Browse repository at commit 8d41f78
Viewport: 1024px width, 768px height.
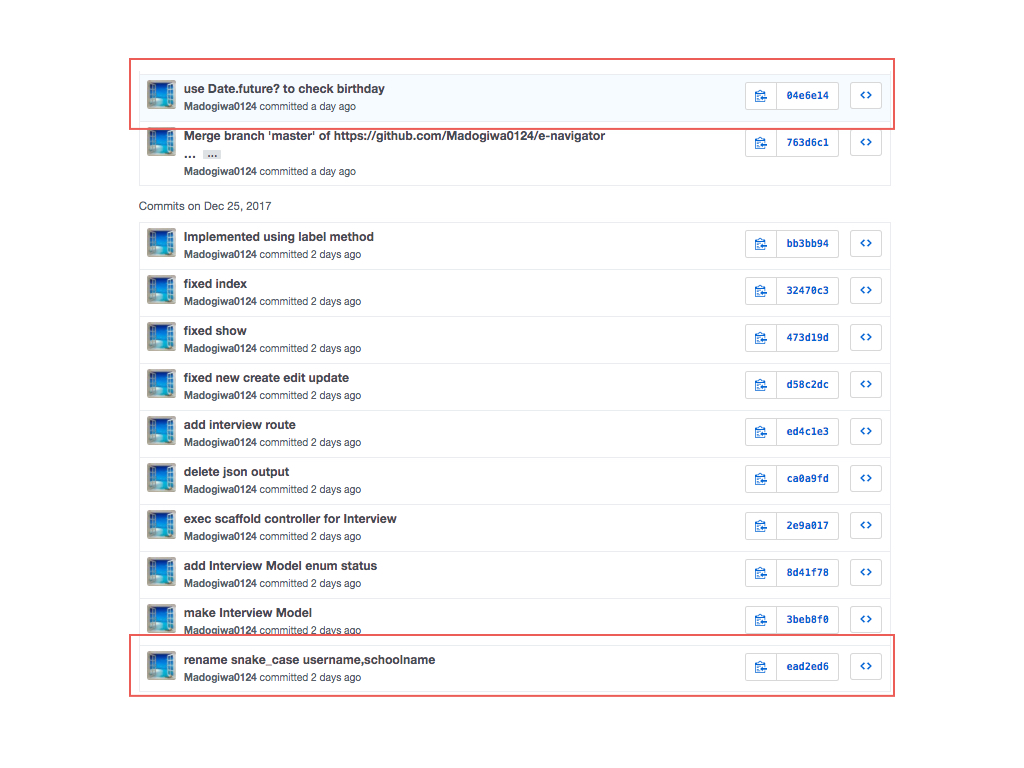coord(866,573)
